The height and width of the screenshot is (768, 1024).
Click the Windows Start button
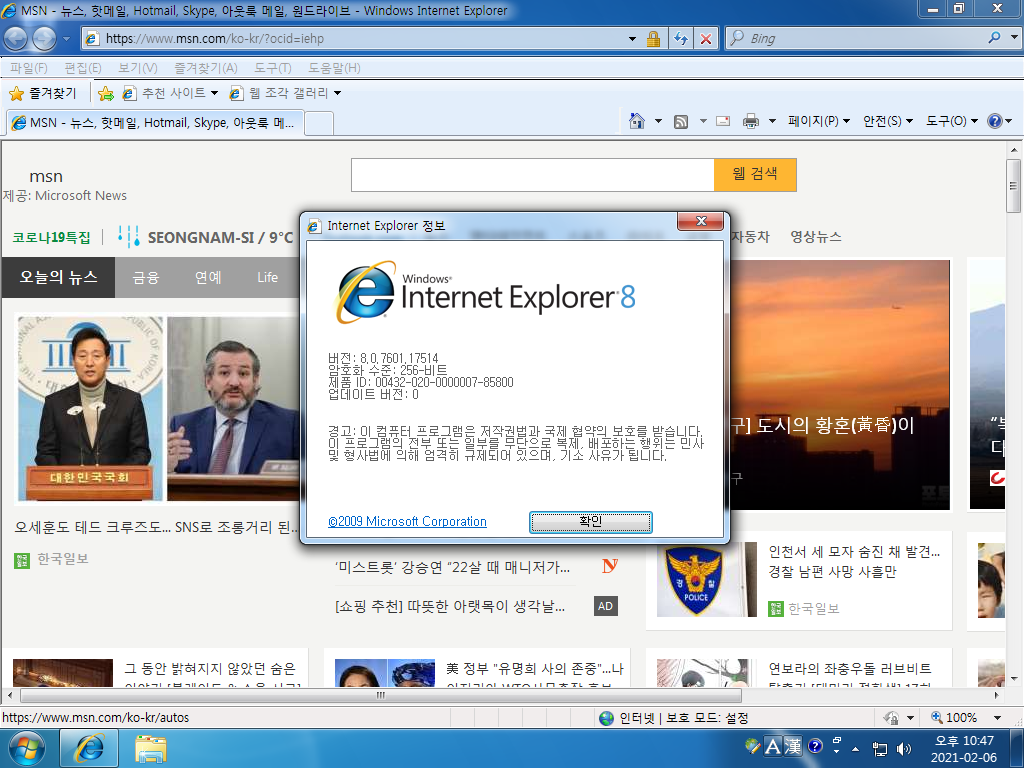tap(27, 748)
